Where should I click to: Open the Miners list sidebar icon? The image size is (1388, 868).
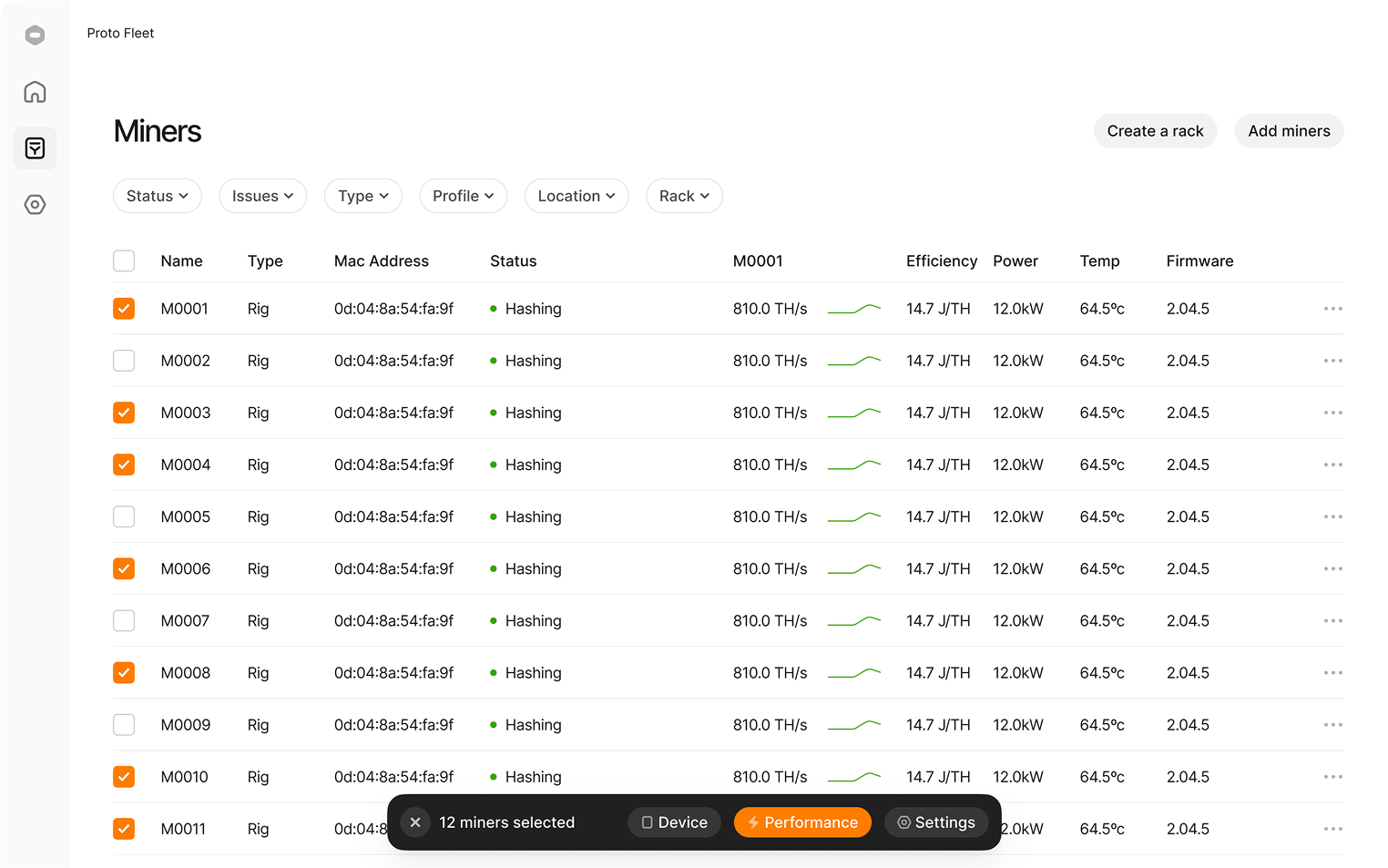point(35,148)
